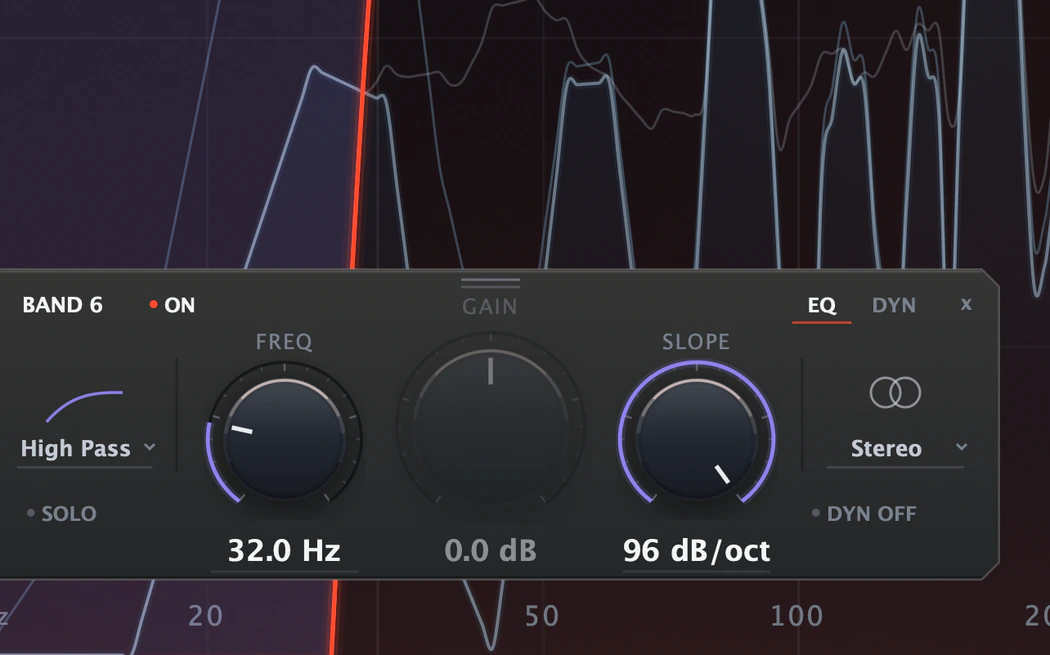
Task: Switch to the EQ tab
Action: click(822, 305)
